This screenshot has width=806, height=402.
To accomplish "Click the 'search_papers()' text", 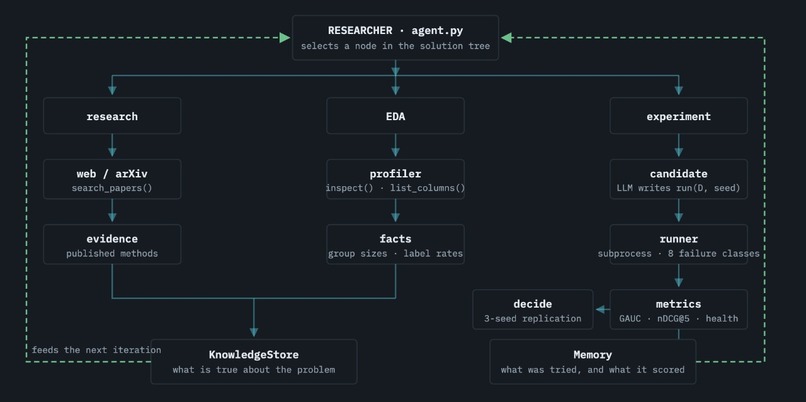I will [x=112, y=188].
